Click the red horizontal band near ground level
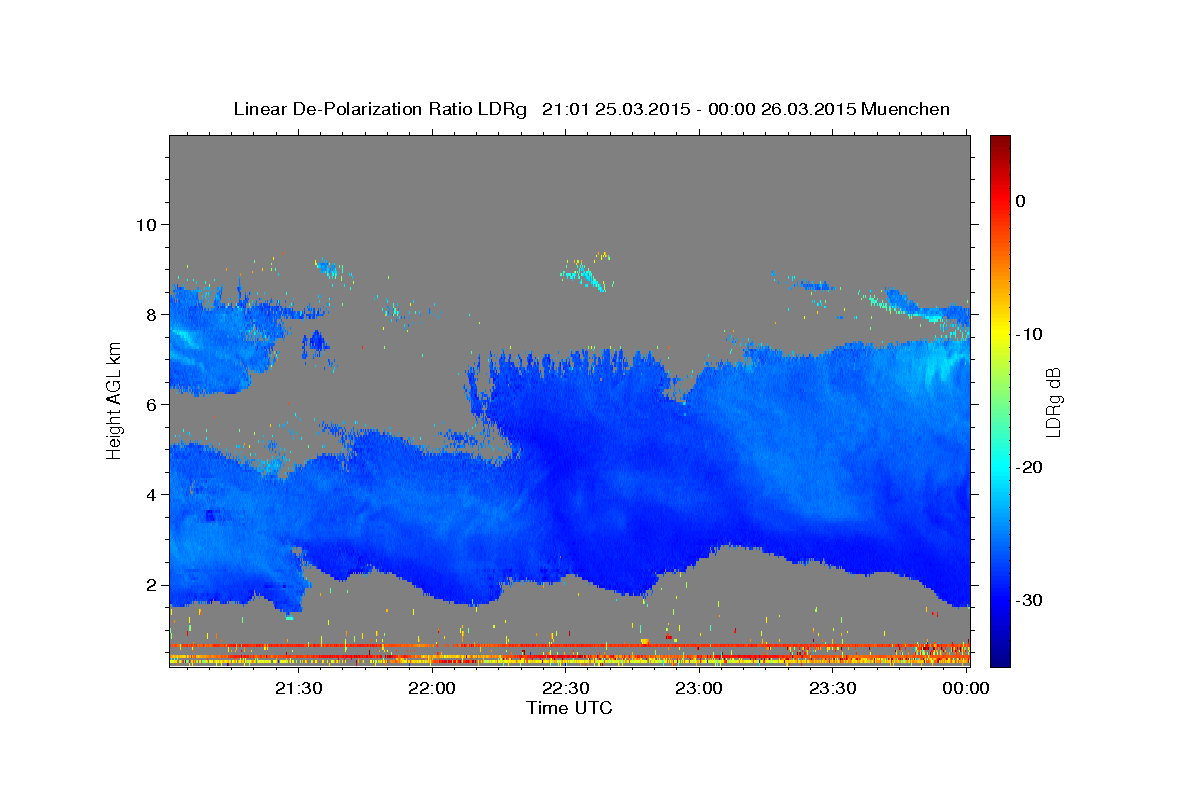Viewport: 1200px width, 800px height. pyautogui.click(x=569, y=646)
